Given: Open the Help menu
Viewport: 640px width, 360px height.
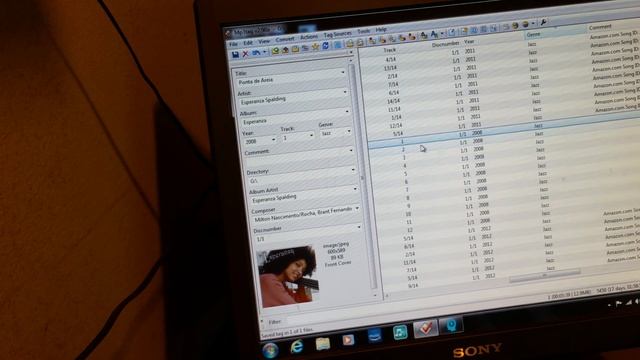Looking at the screenshot, I should coord(381,30).
